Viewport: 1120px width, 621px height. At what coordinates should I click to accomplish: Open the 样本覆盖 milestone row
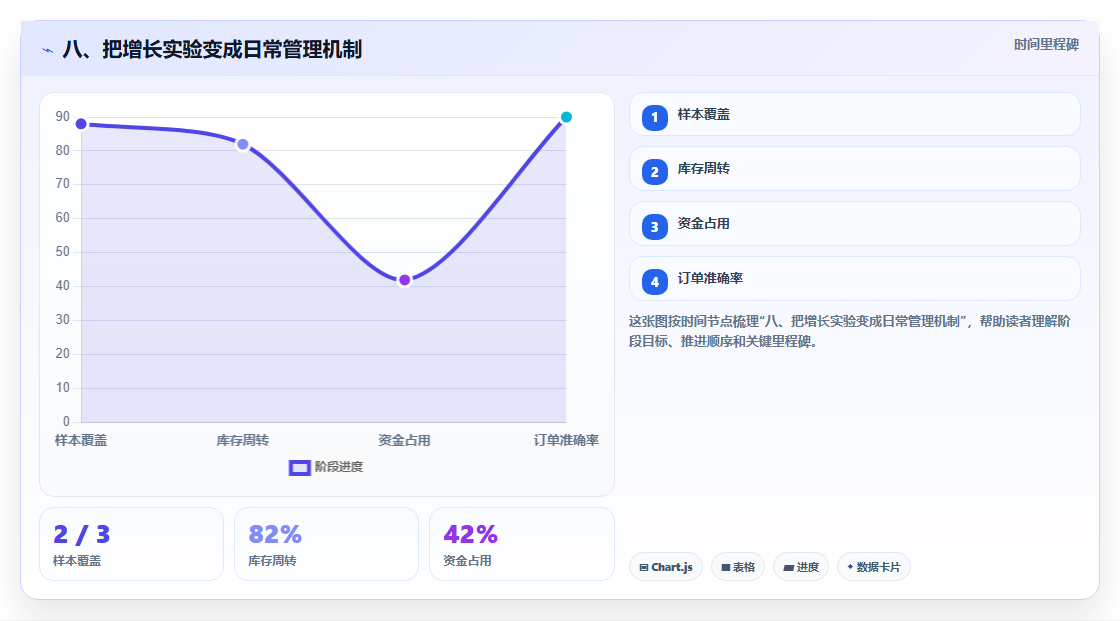pyautogui.click(x=854, y=114)
